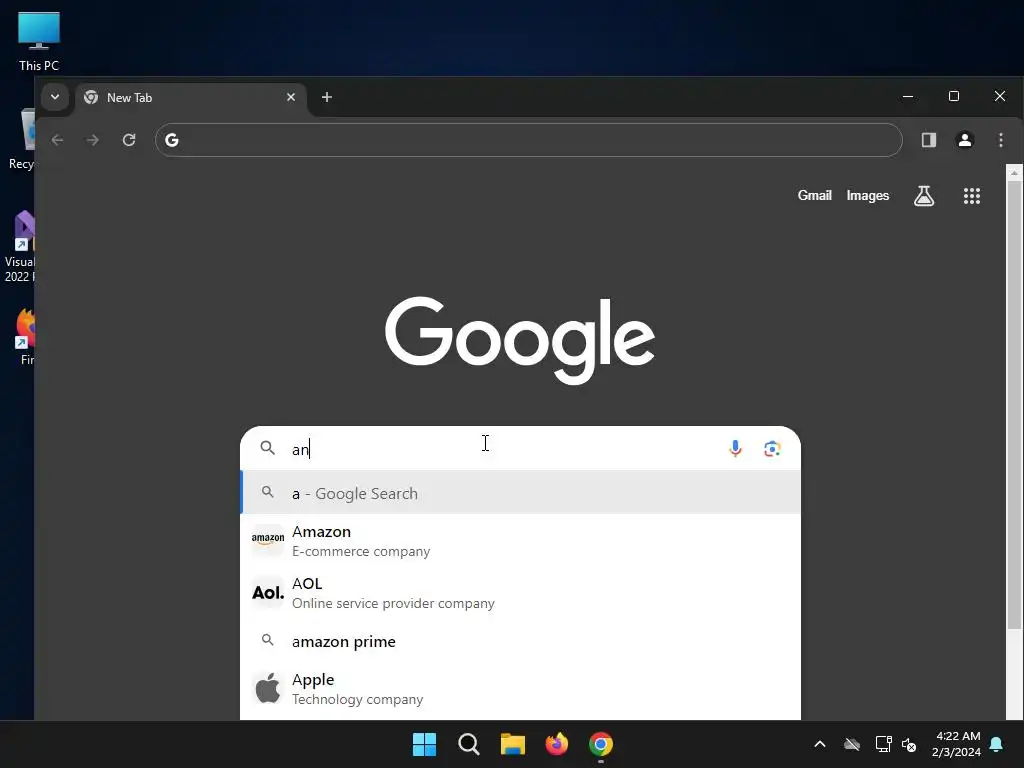1024x768 pixels.
Task: Switch to the New Tab tab
Action: 189,97
